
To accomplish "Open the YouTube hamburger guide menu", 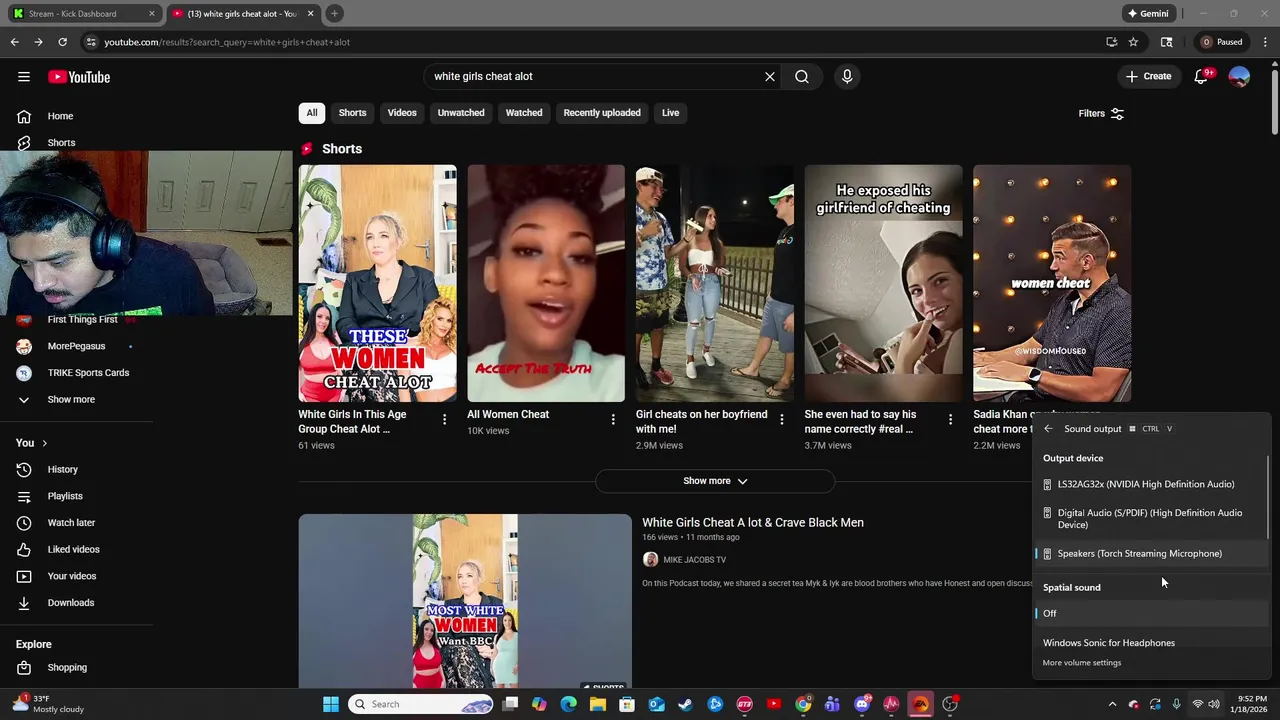I will [x=24, y=77].
